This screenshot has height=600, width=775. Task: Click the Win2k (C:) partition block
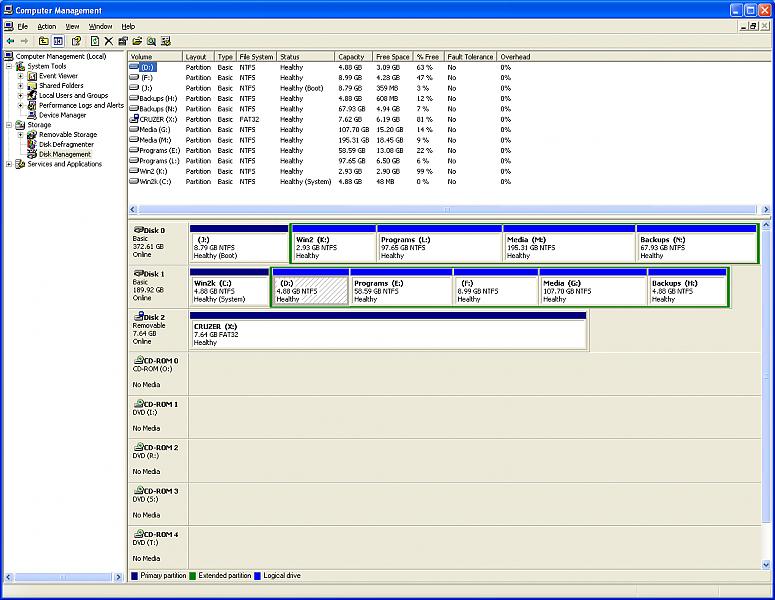coord(229,290)
